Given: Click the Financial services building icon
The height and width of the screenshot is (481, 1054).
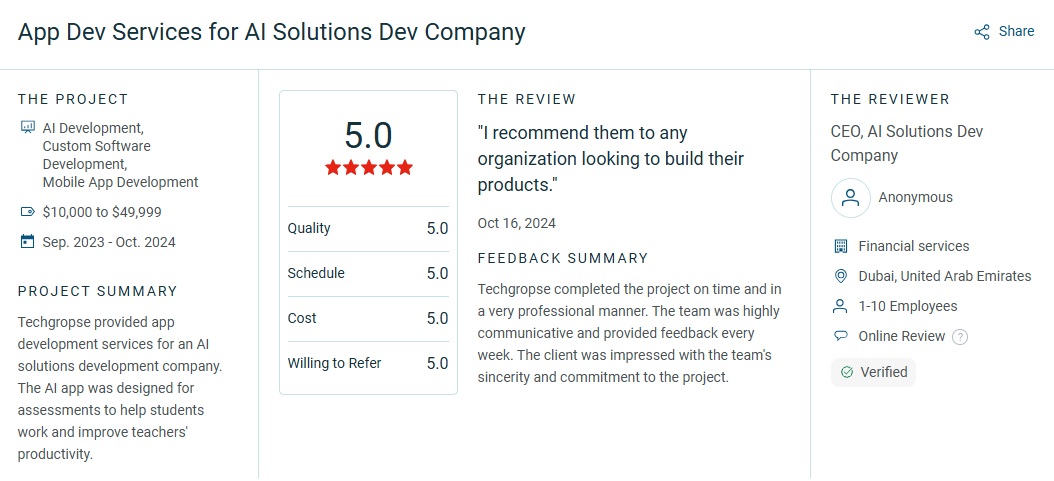Looking at the screenshot, I should point(840,247).
